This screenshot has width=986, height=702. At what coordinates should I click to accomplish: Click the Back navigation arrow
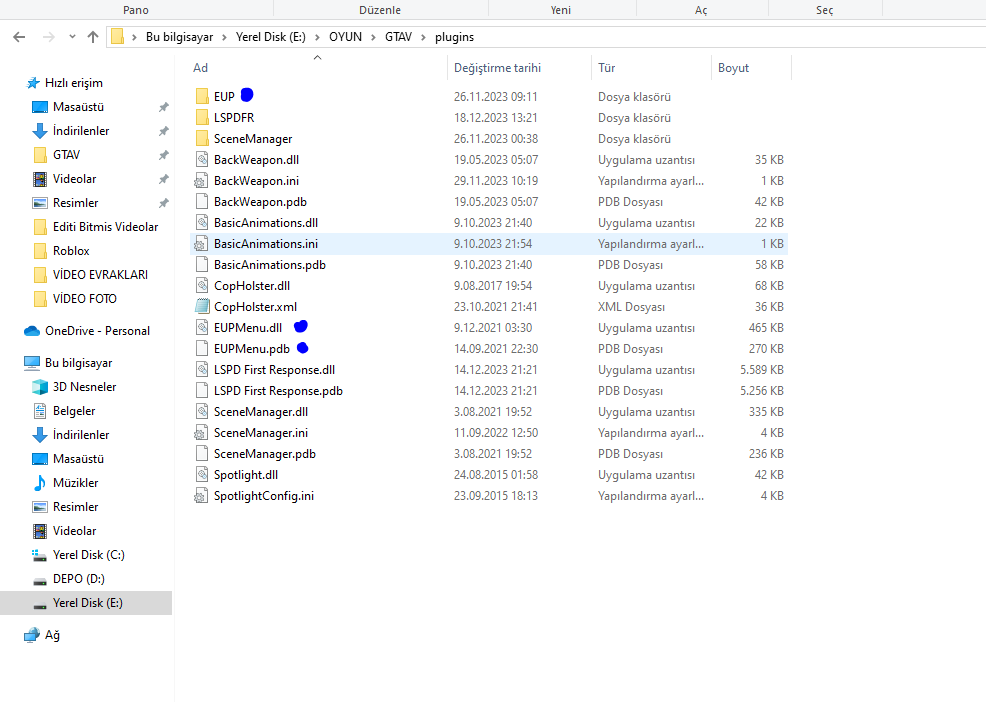tap(19, 37)
